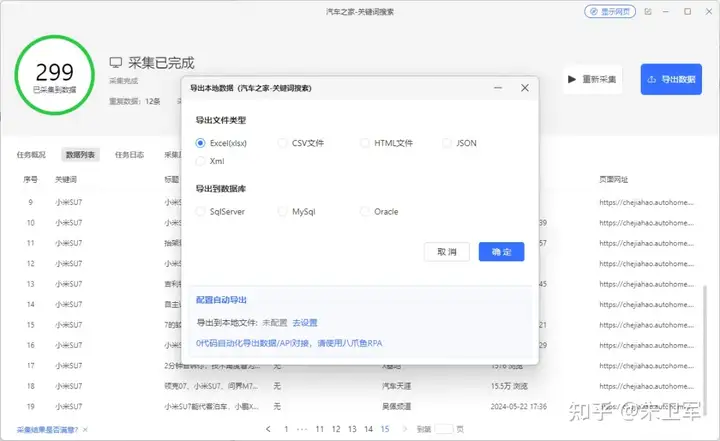Click the monitor icon beside 采集已完成
The height and width of the screenshot is (441, 720).
[x=116, y=62]
